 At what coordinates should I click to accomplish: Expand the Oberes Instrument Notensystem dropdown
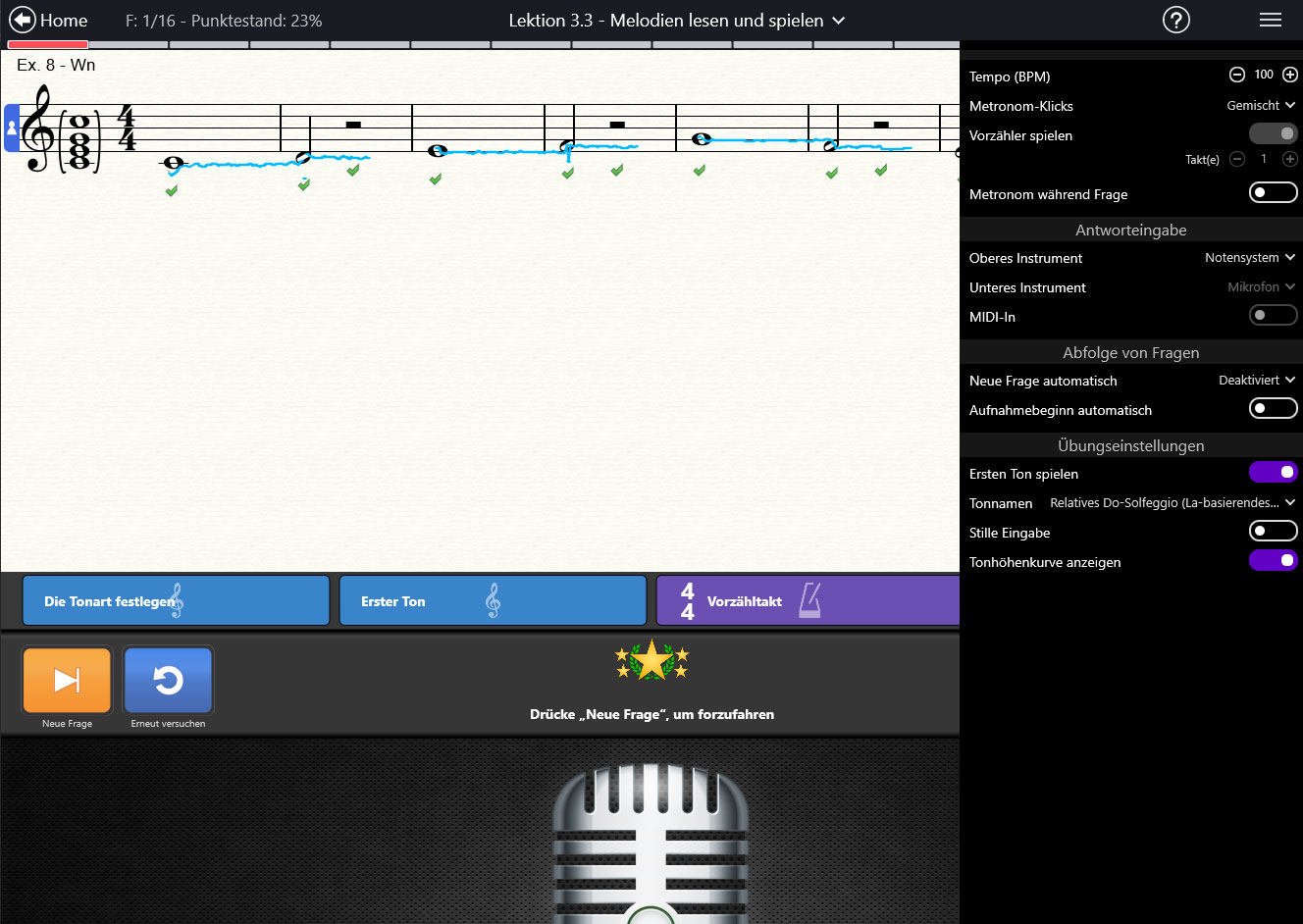pyautogui.click(x=1250, y=257)
